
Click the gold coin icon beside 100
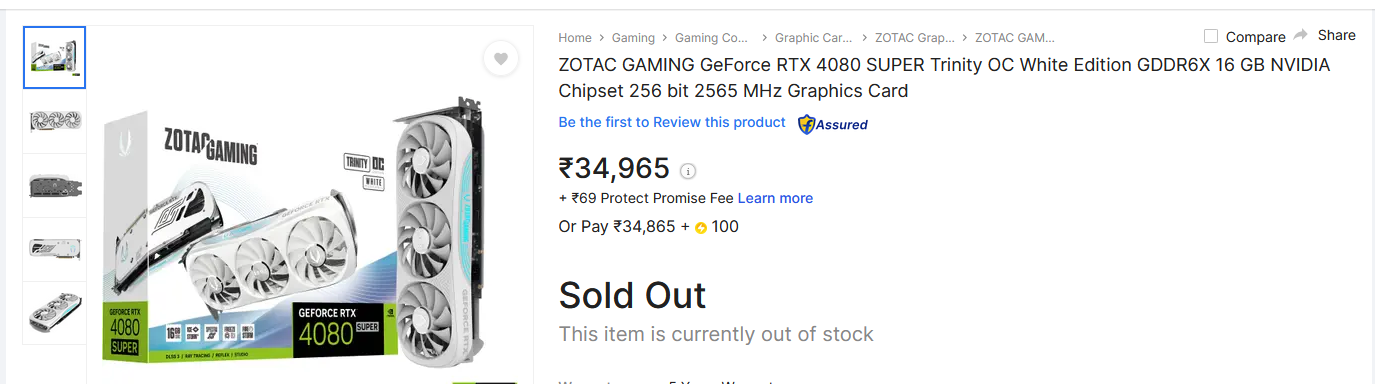[x=701, y=228]
